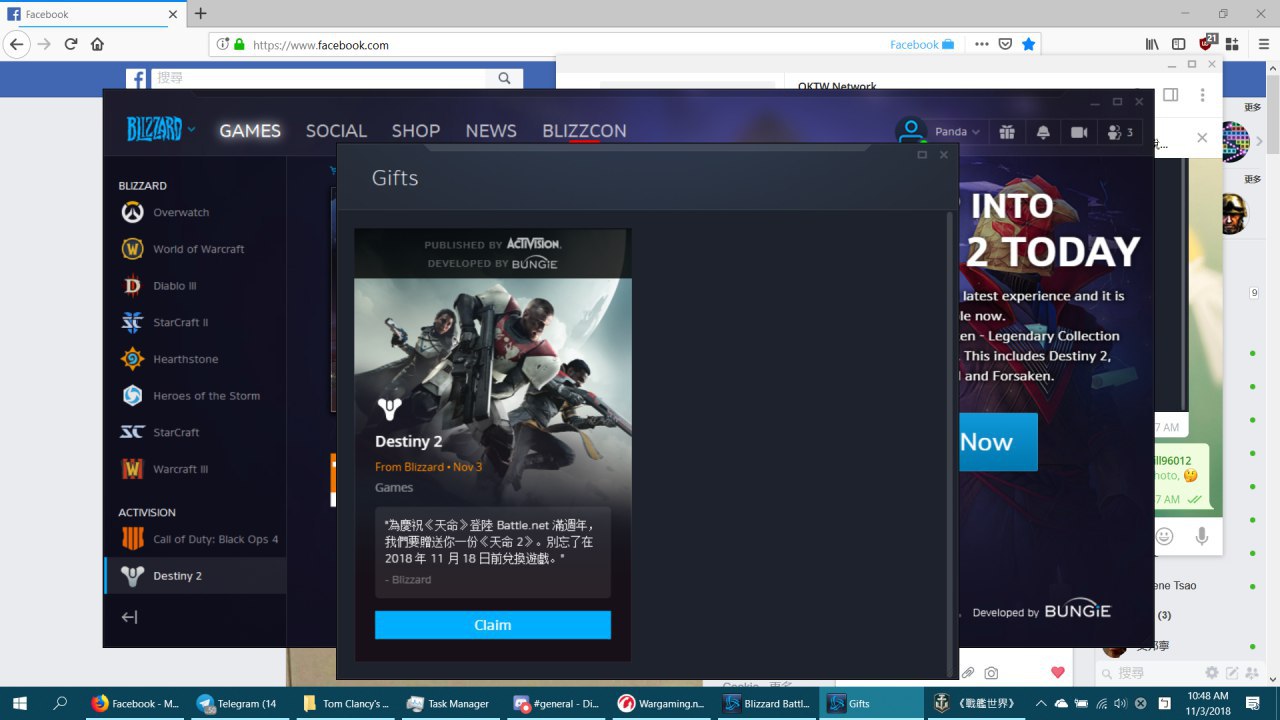Expand the Panda account dropdown

tap(957, 132)
